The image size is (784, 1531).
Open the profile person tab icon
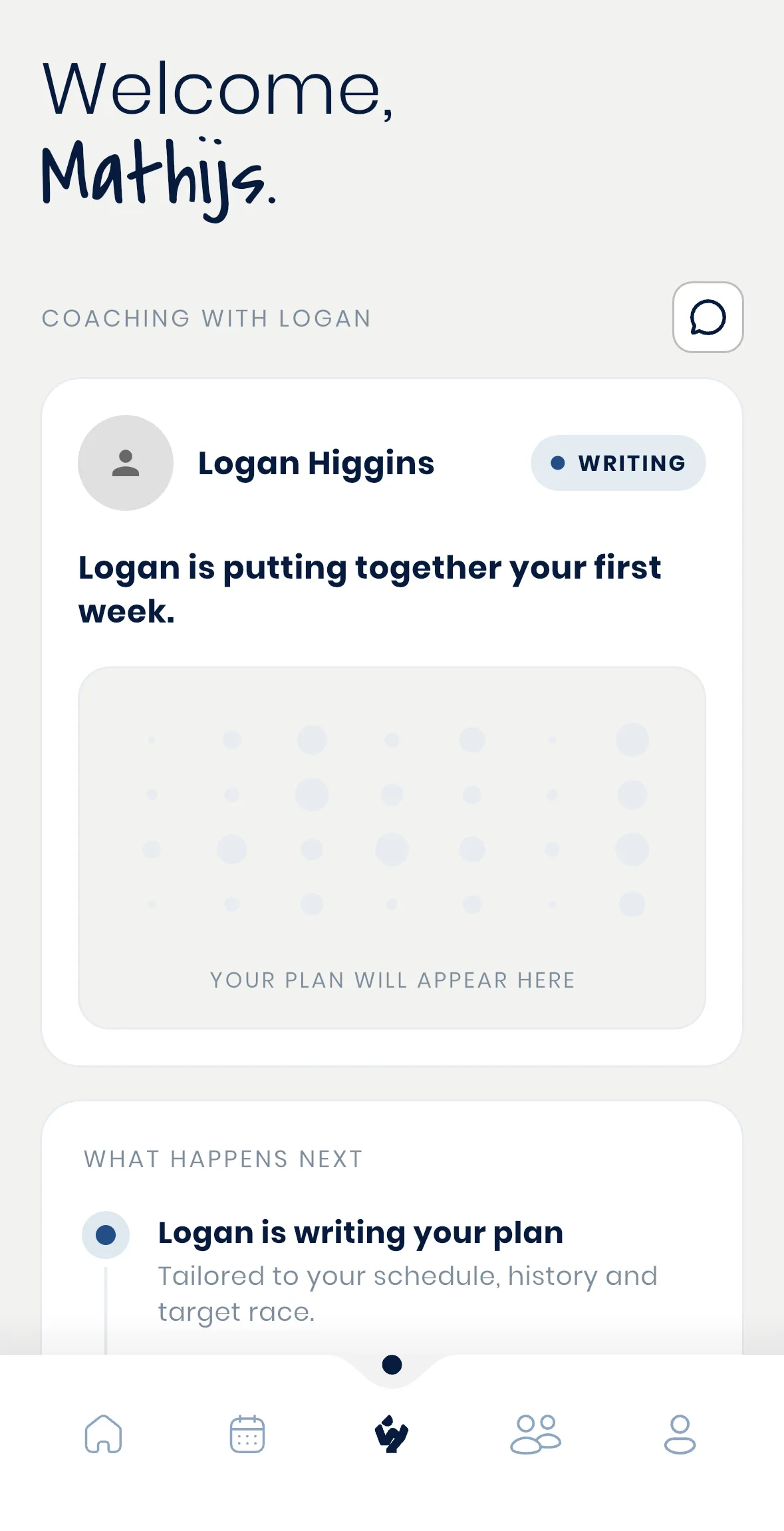(680, 1434)
